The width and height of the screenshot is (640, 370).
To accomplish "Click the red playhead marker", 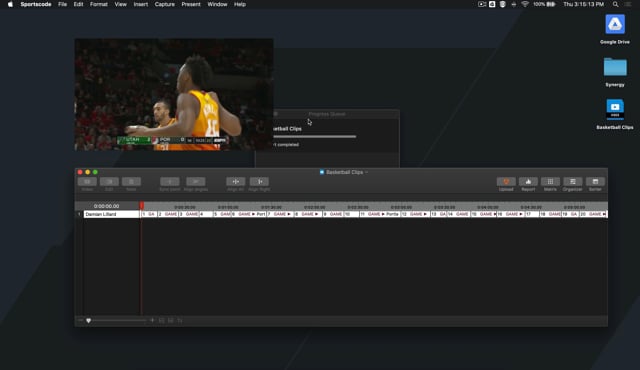I will (142, 205).
